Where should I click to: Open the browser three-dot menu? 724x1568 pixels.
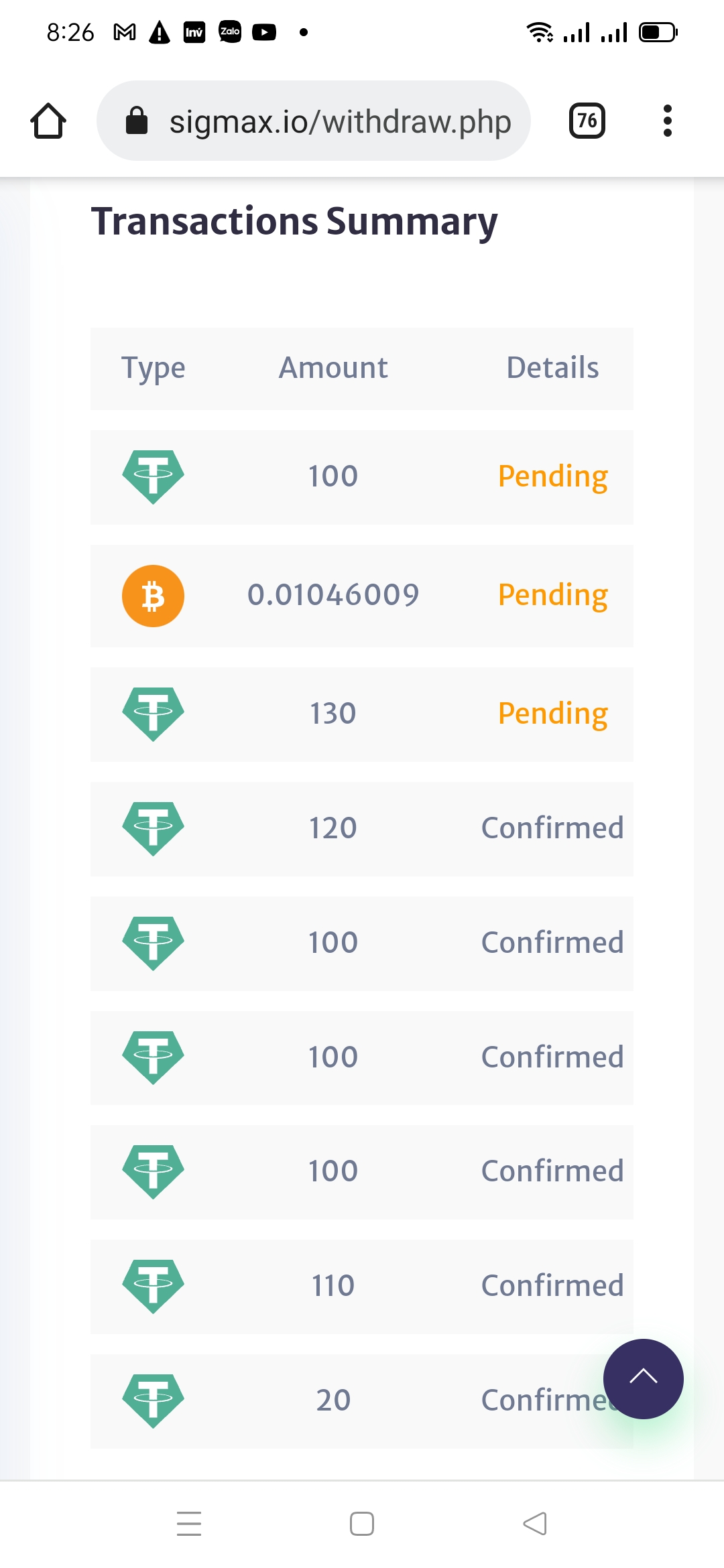(667, 121)
